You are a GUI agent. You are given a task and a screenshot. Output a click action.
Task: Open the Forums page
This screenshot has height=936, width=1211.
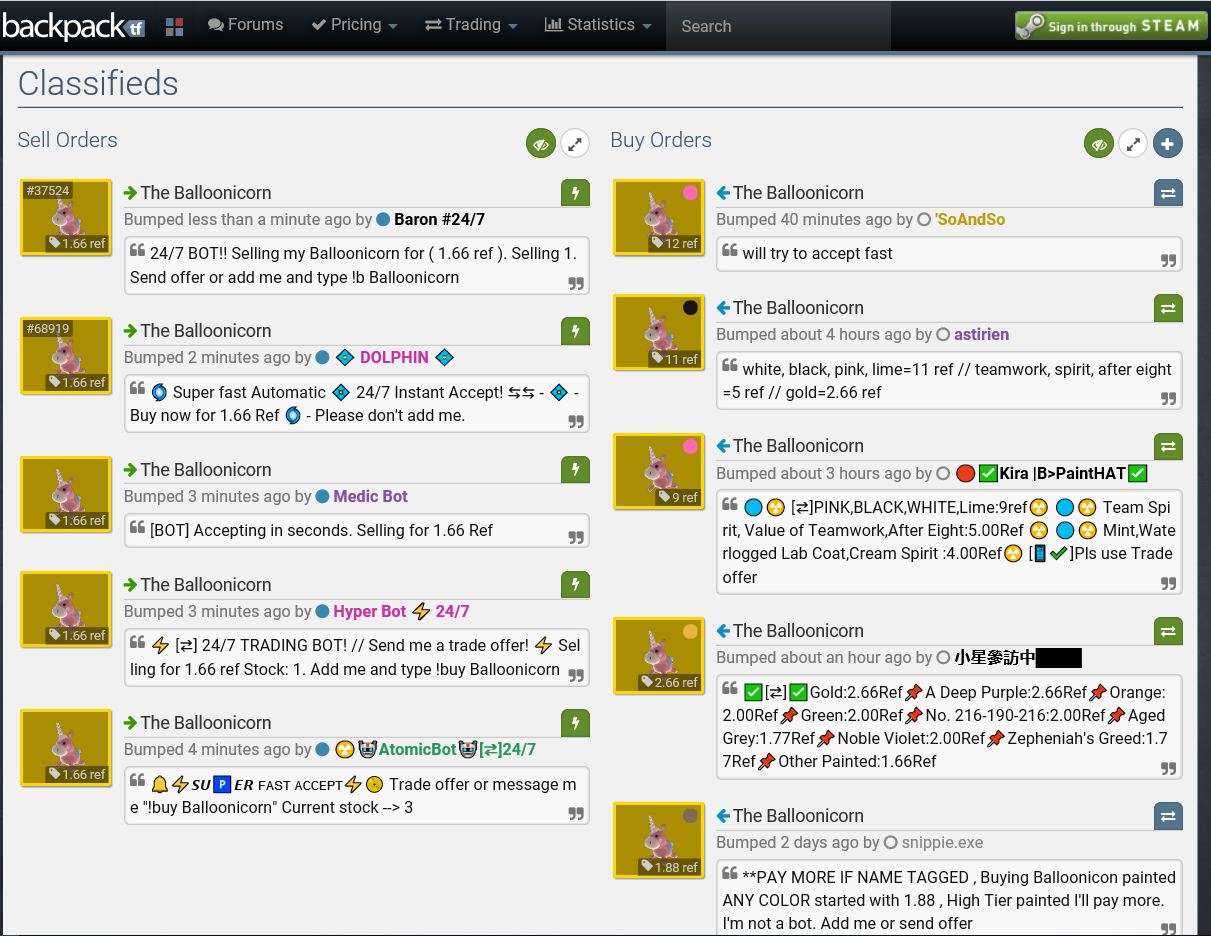click(x=246, y=25)
